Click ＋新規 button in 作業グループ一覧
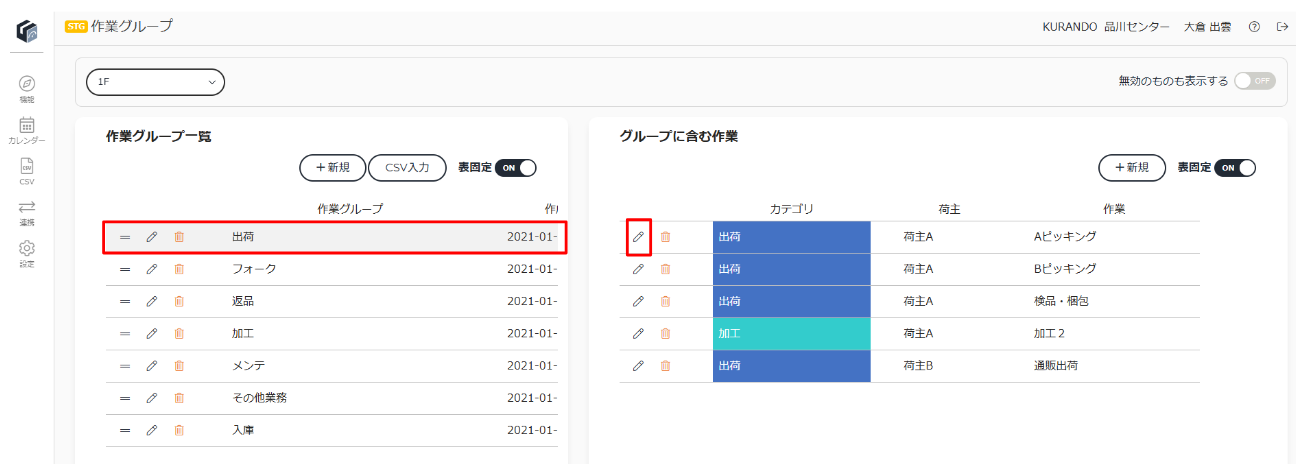The image size is (1296, 464). pos(333,168)
